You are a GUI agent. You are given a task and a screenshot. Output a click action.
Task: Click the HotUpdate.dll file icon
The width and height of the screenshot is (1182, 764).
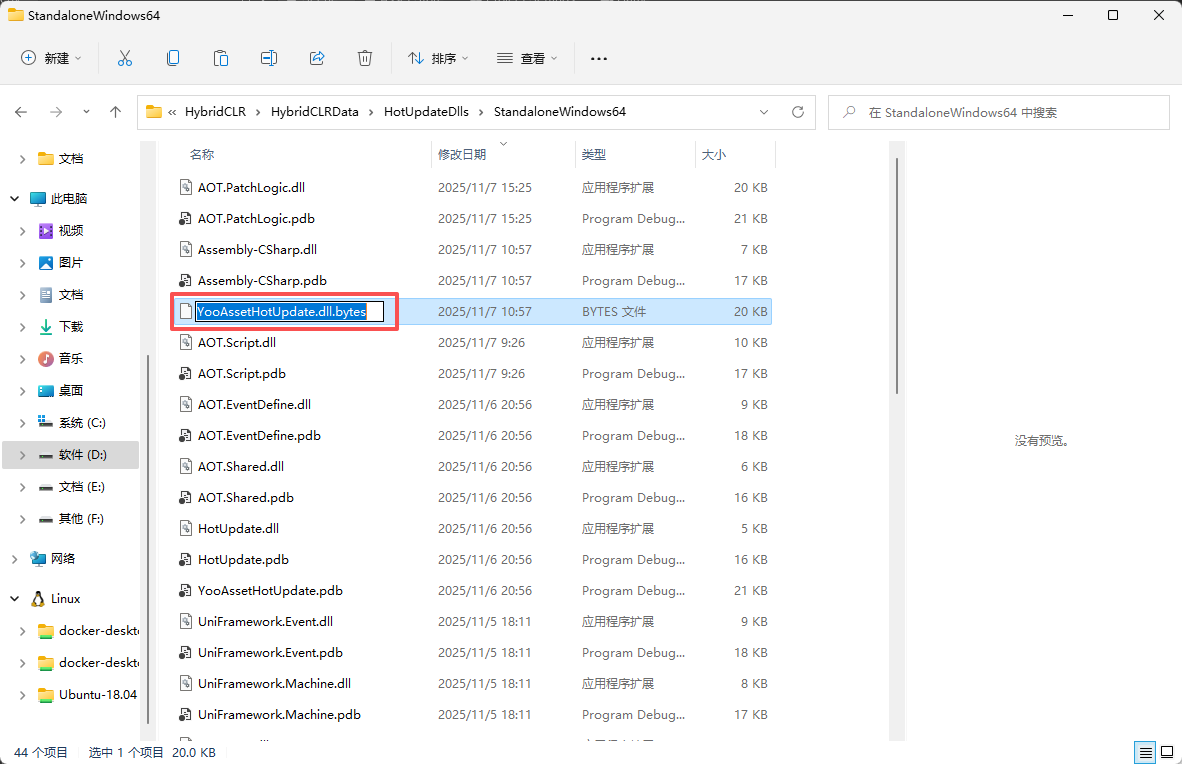(x=185, y=529)
